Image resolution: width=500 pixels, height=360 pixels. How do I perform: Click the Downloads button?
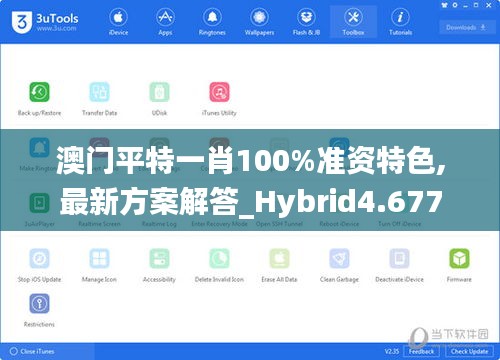(466, 28)
